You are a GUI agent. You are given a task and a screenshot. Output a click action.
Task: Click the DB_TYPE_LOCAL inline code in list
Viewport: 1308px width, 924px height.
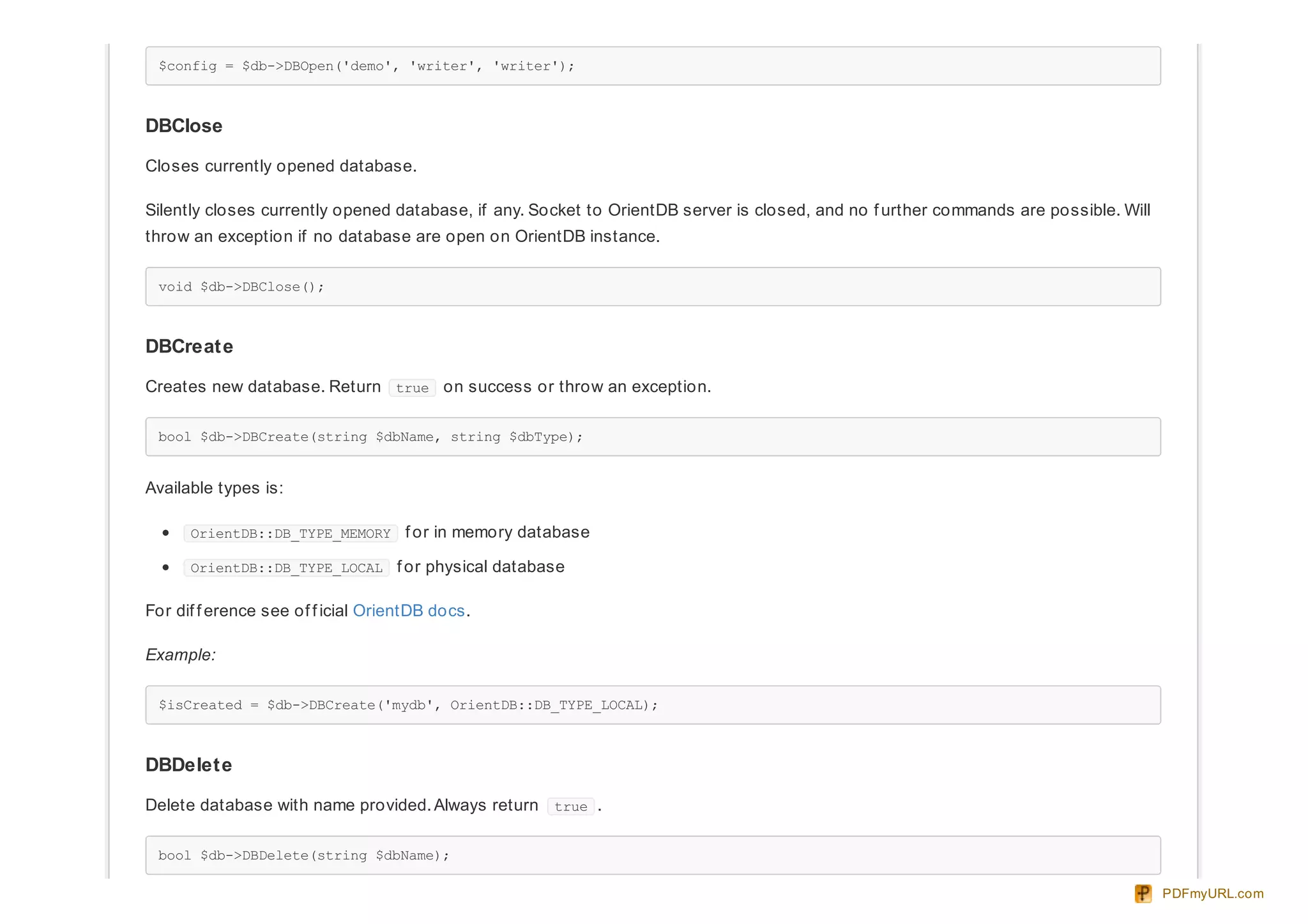[286, 568]
